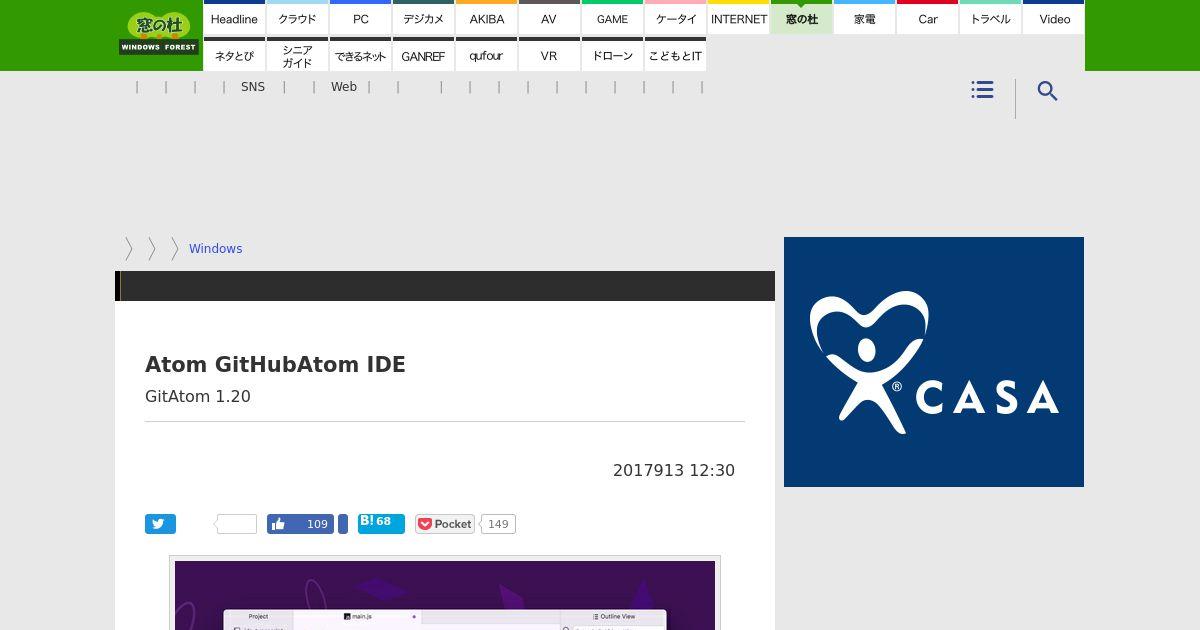
Task: Open the INTERNET tab
Action: point(738,18)
